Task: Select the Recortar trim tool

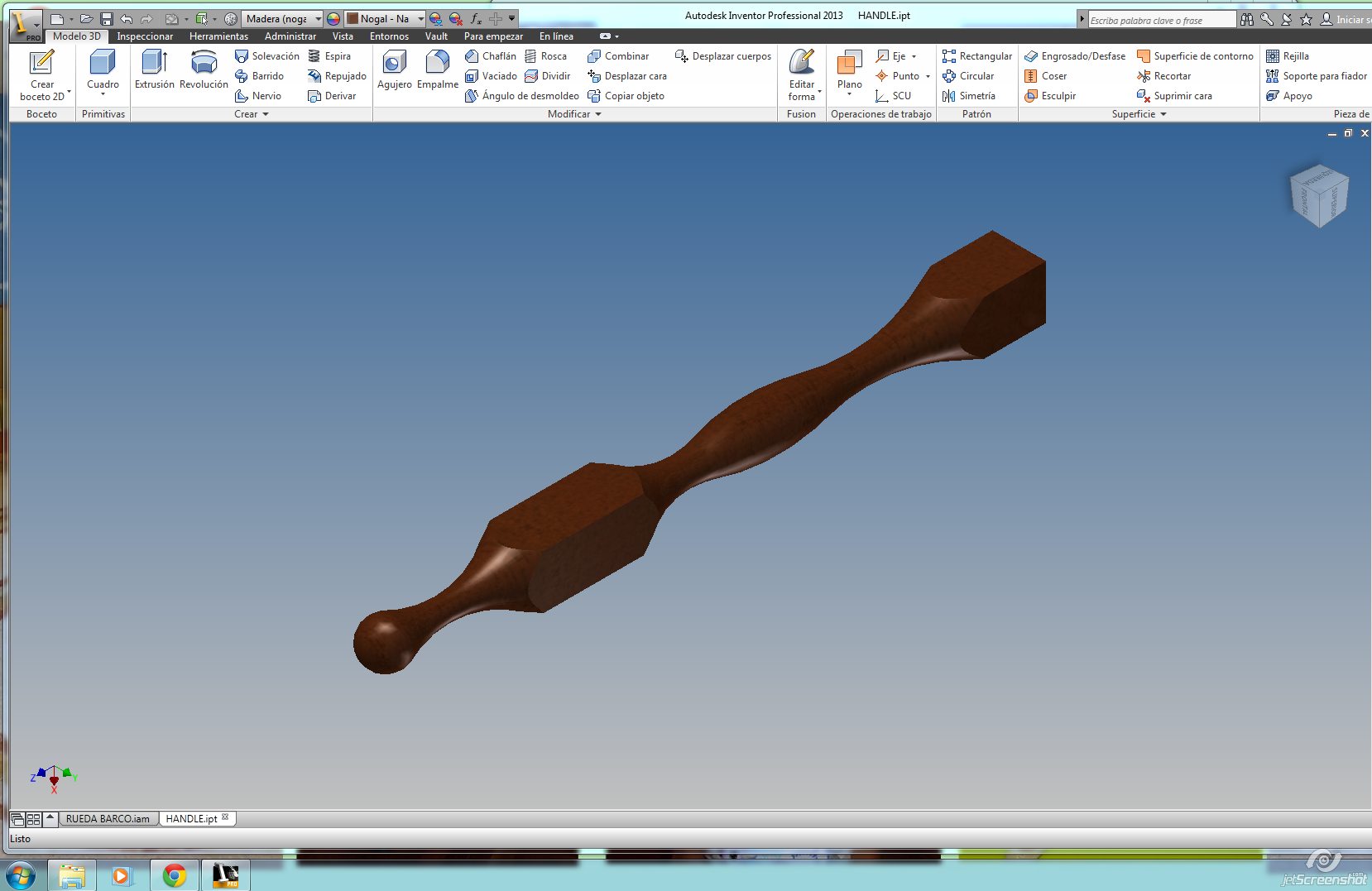Action: pos(1163,76)
